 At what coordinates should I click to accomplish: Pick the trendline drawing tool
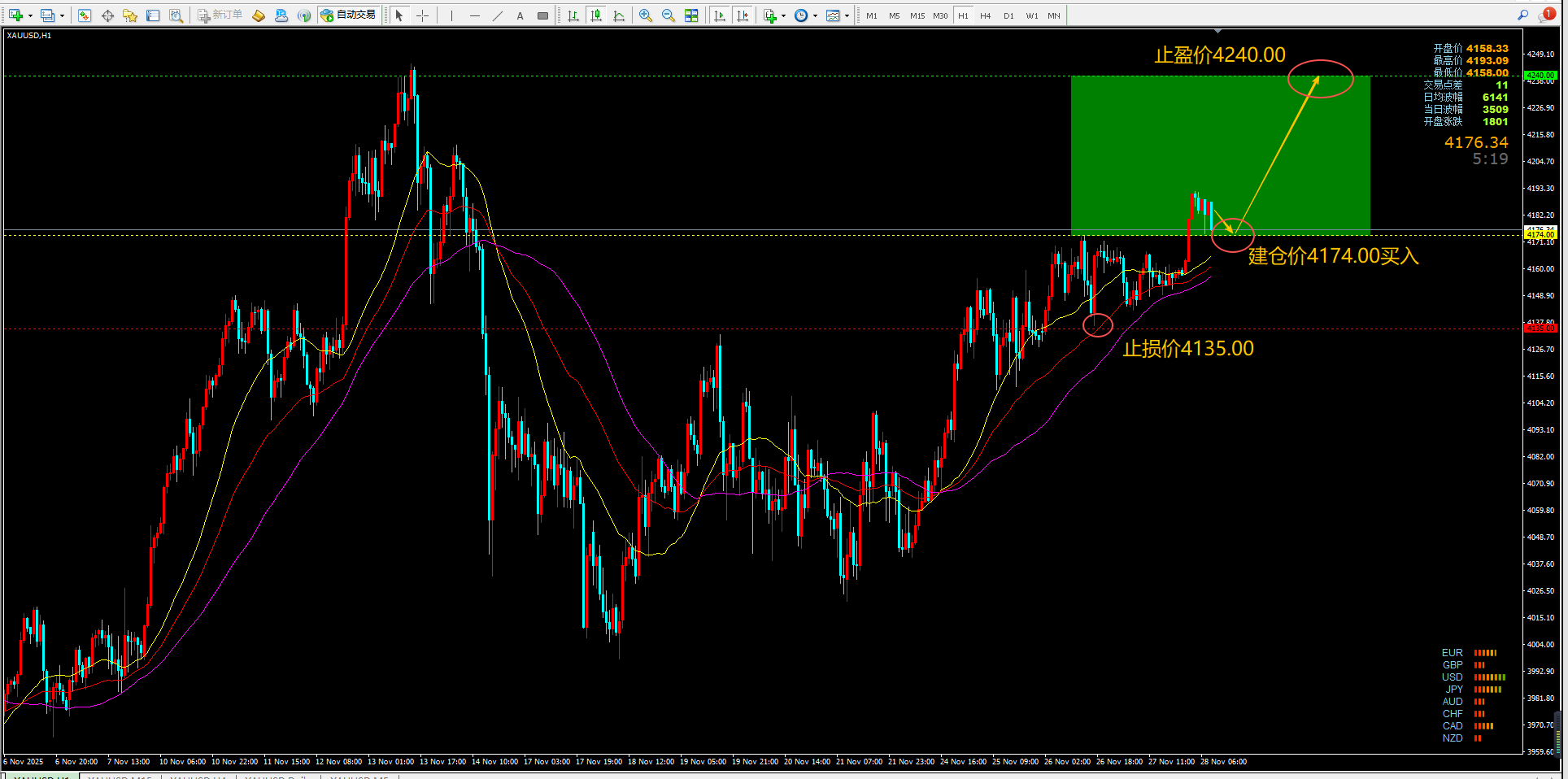coord(498,15)
